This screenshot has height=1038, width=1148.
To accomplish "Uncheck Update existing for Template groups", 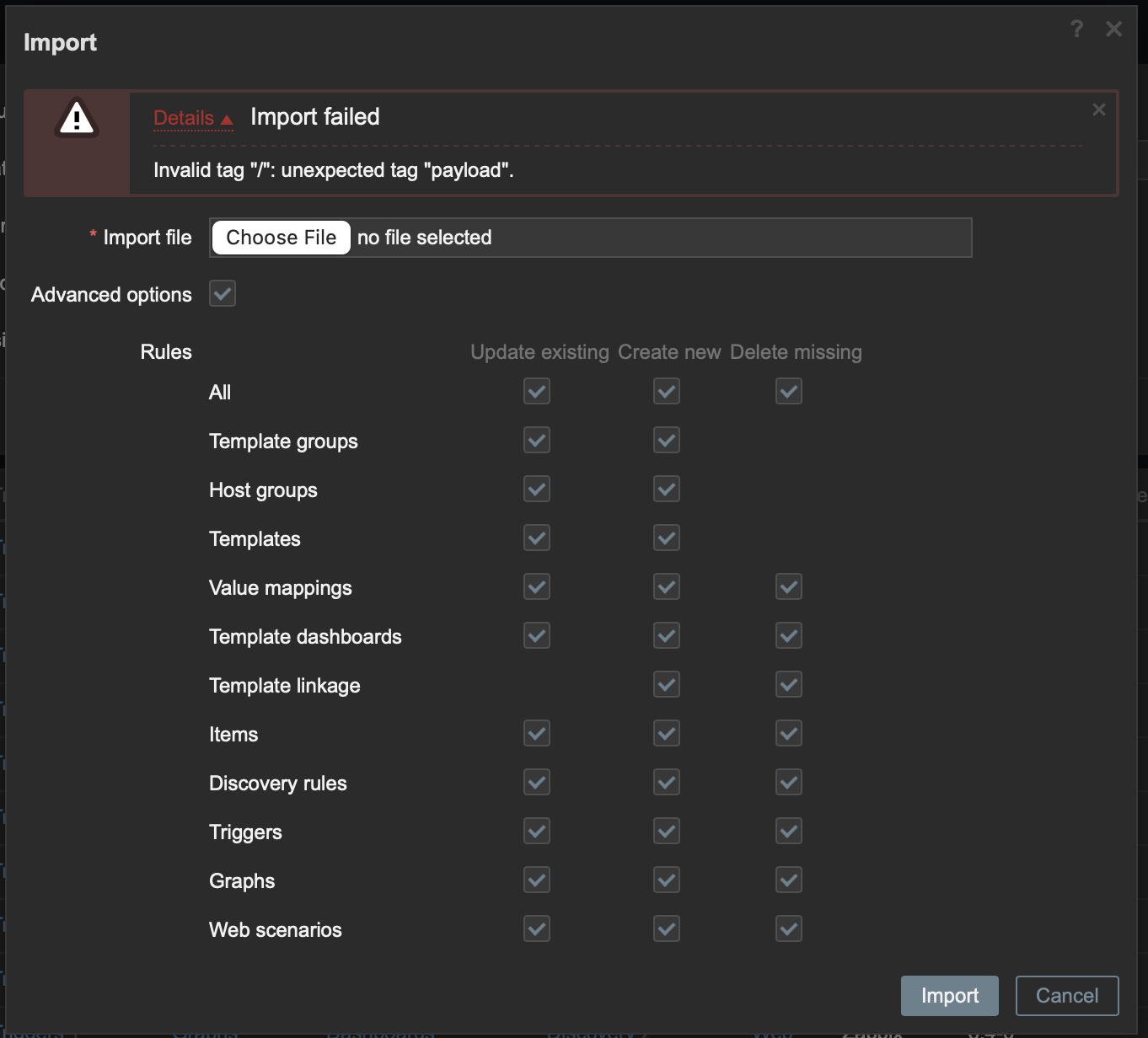I will [x=537, y=441].
